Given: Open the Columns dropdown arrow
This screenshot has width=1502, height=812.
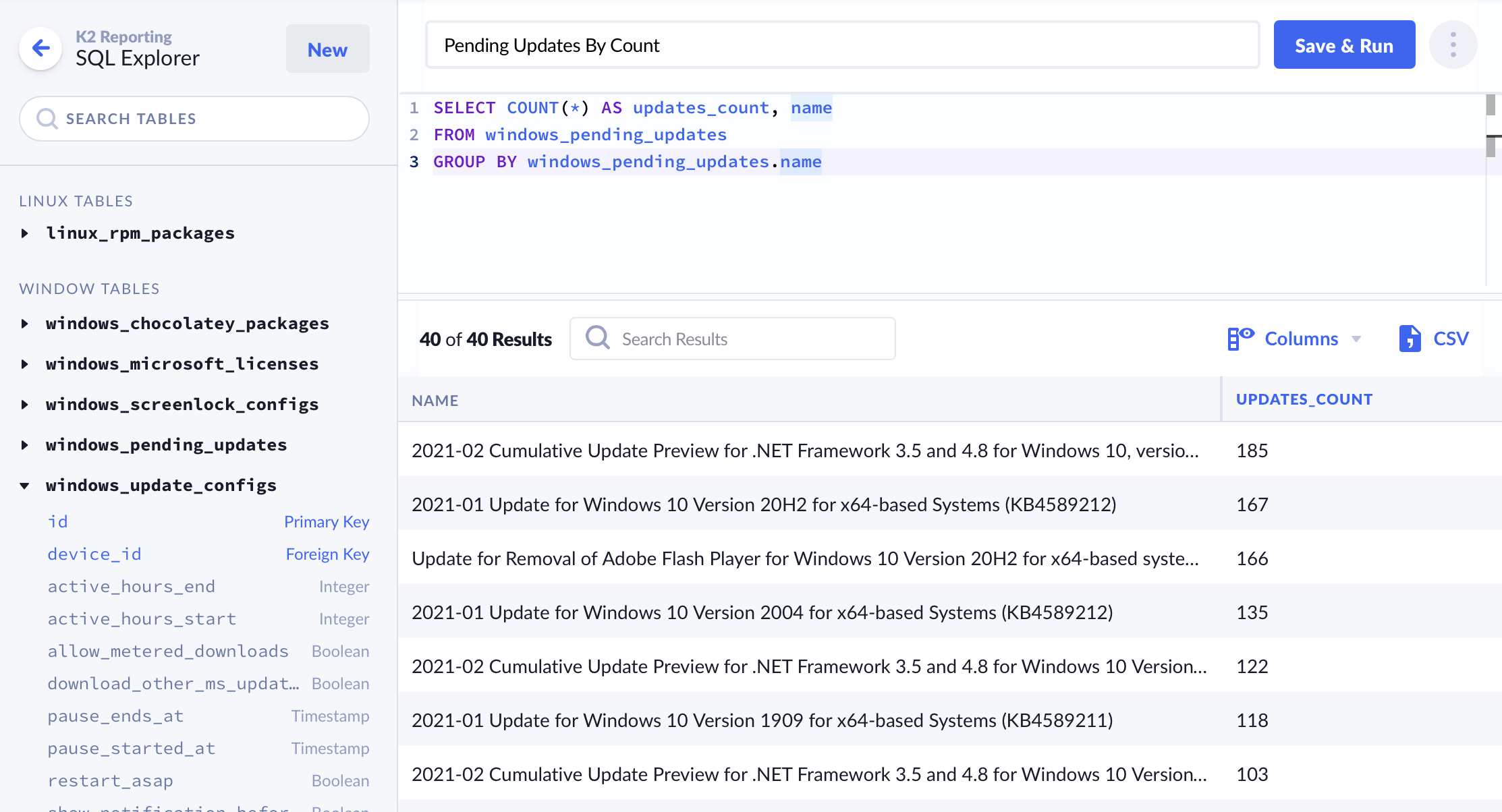Looking at the screenshot, I should (x=1356, y=339).
